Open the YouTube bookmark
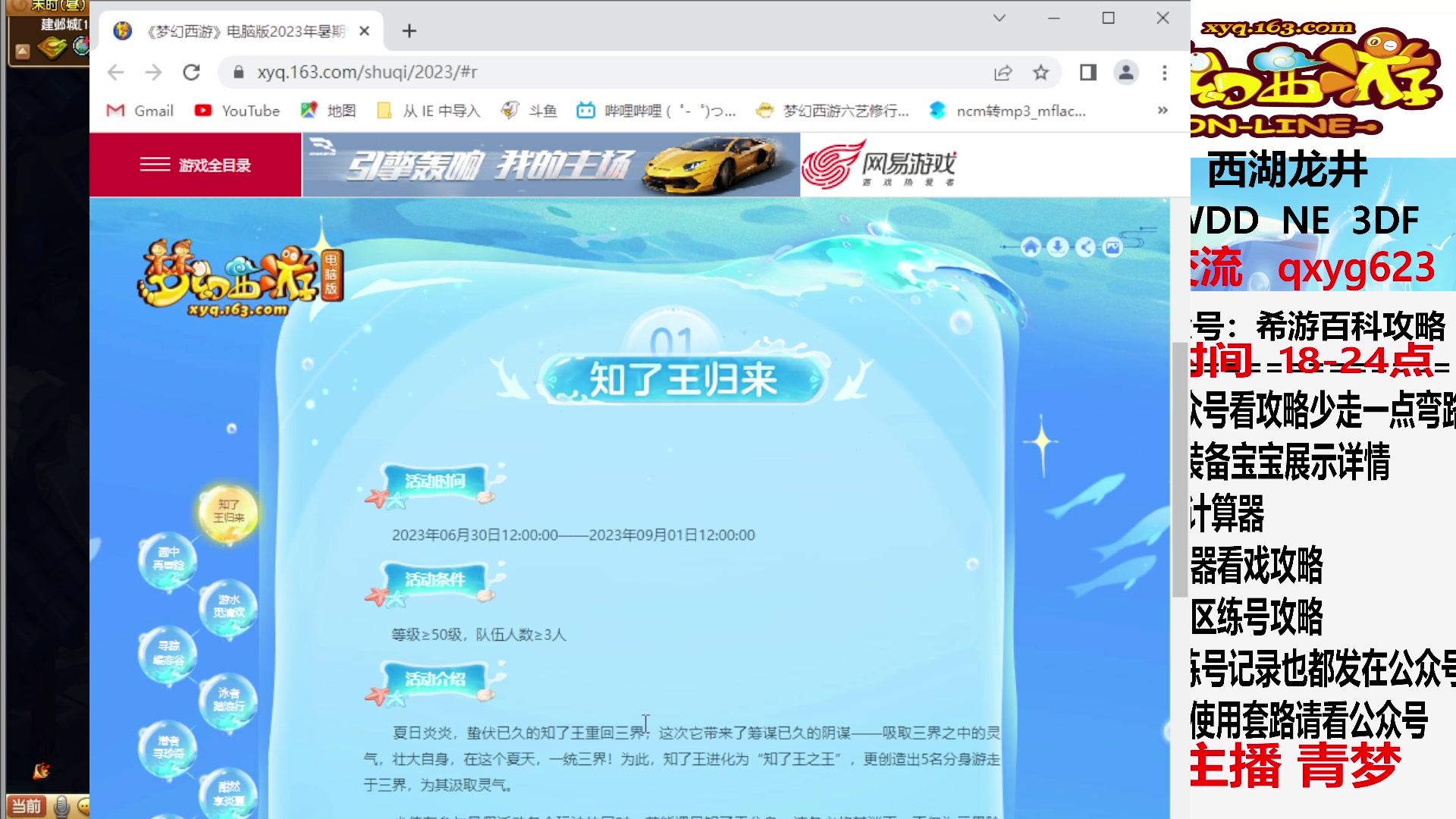This screenshot has width=1456, height=819. (237, 111)
